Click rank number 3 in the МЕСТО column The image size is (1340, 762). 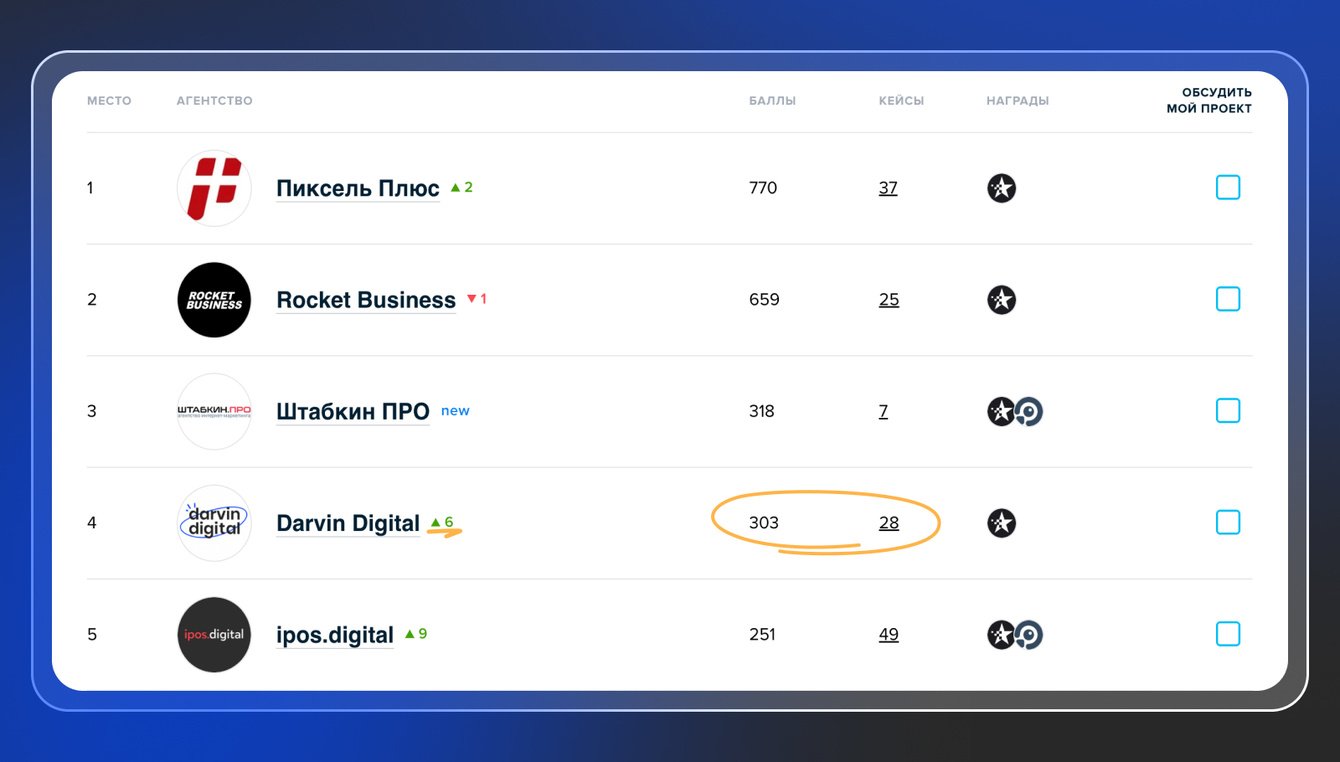click(x=92, y=411)
